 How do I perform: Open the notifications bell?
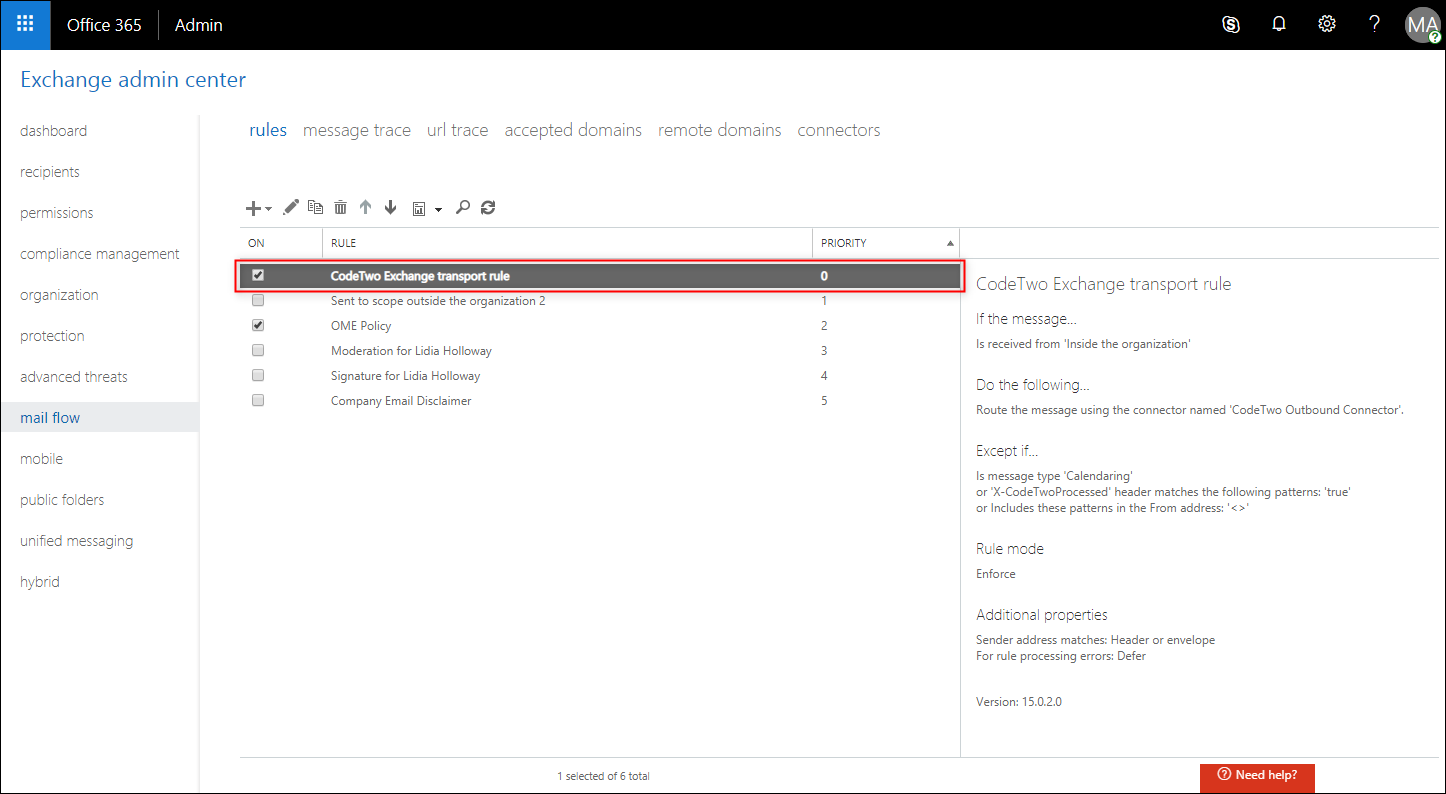[x=1278, y=23]
